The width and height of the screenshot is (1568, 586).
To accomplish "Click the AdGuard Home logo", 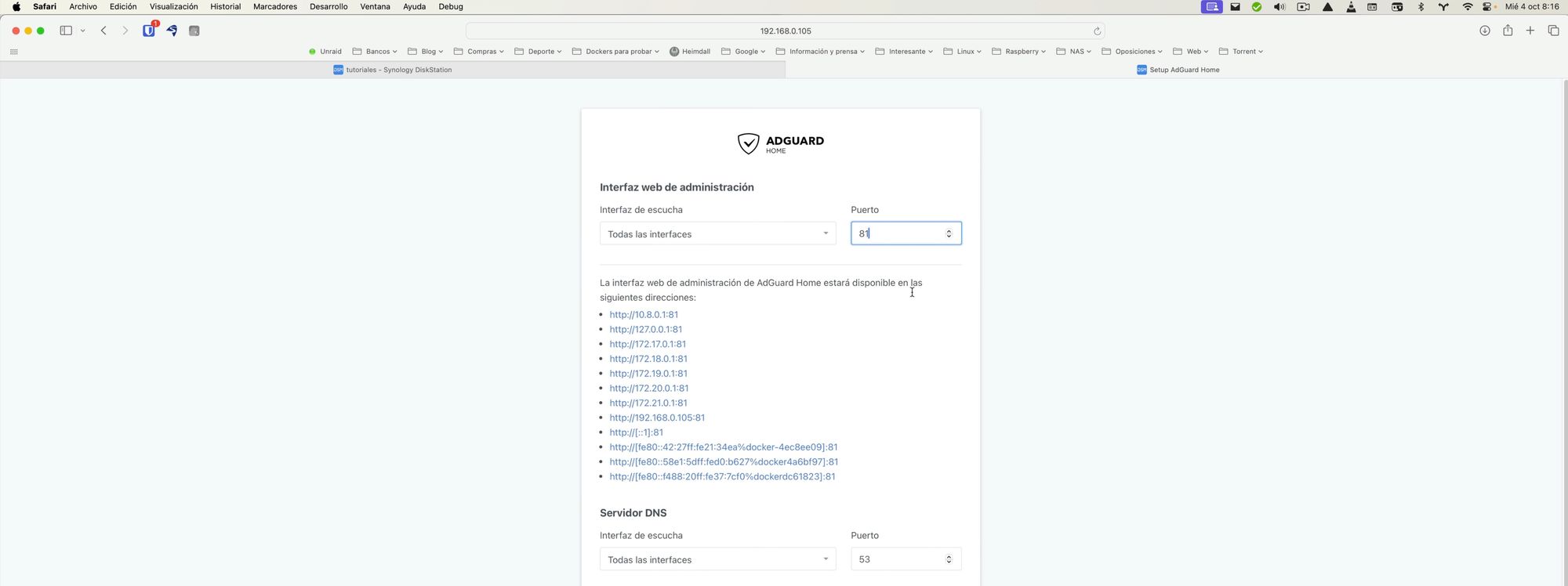I will (780, 143).
